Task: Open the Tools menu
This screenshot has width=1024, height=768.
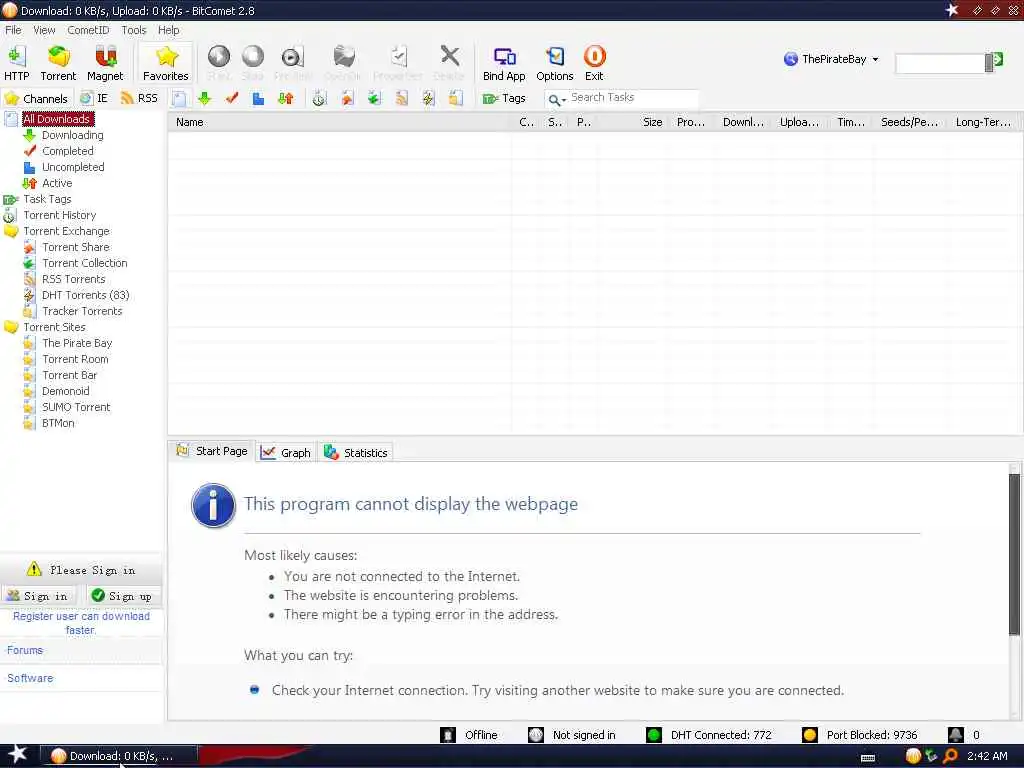Action: click(x=133, y=30)
